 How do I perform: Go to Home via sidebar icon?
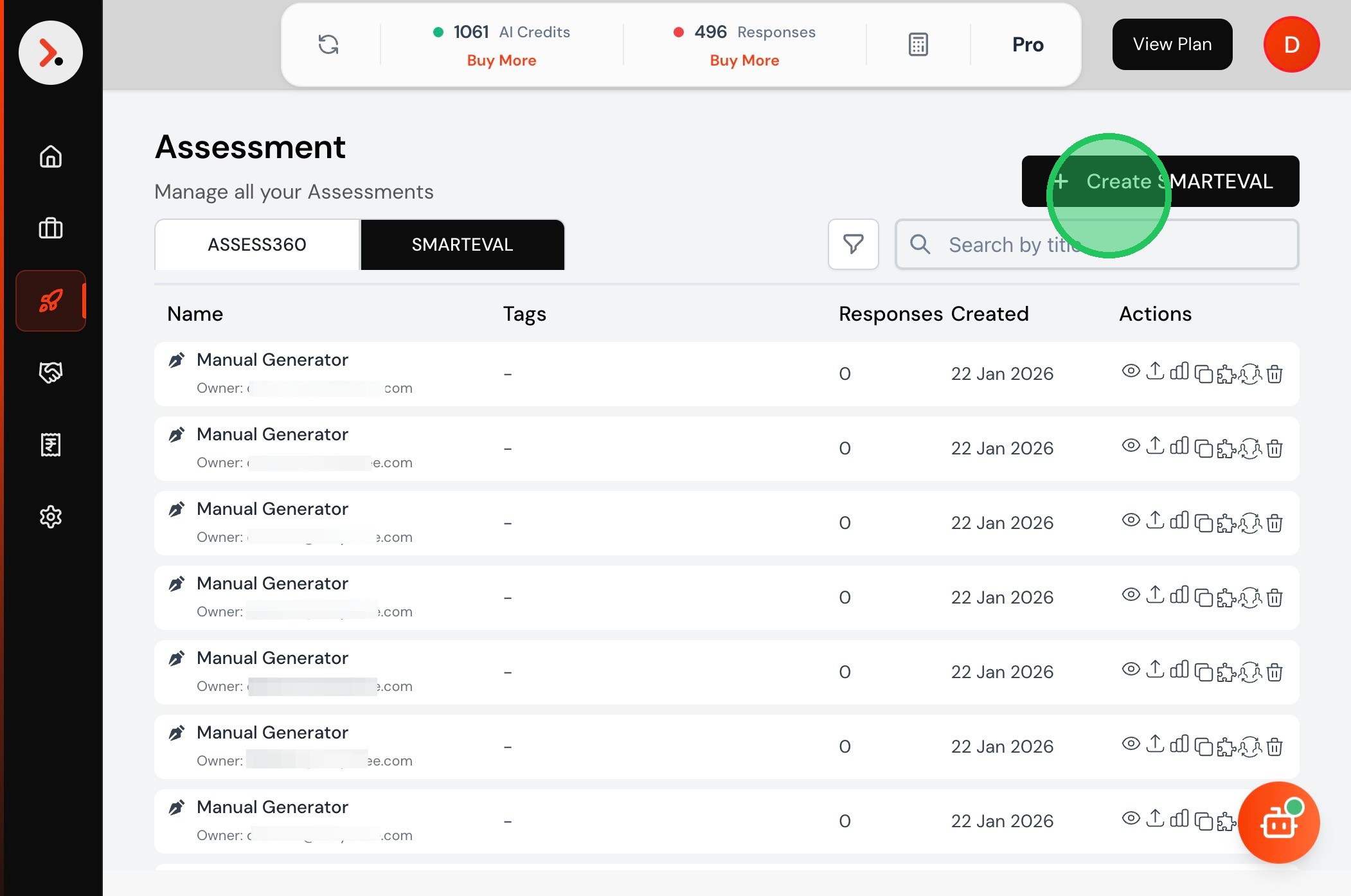pos(51,156)
